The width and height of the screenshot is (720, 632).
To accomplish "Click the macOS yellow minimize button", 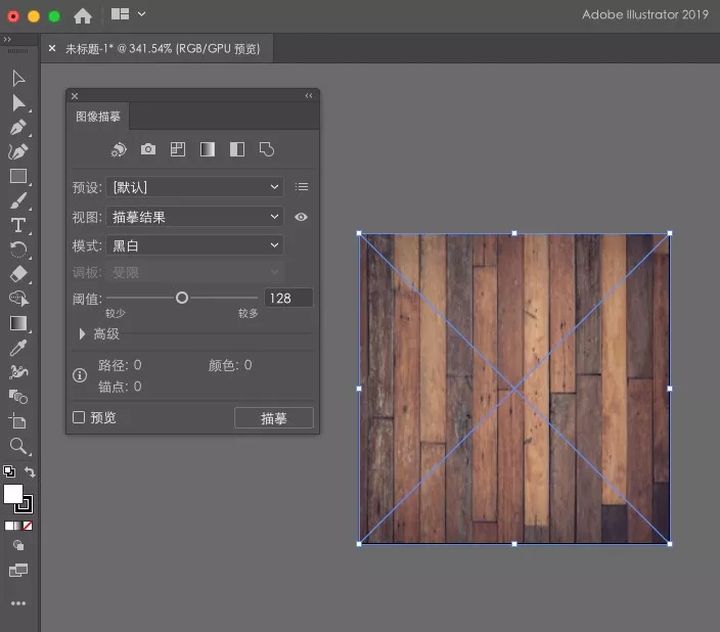I will point(34,17).
